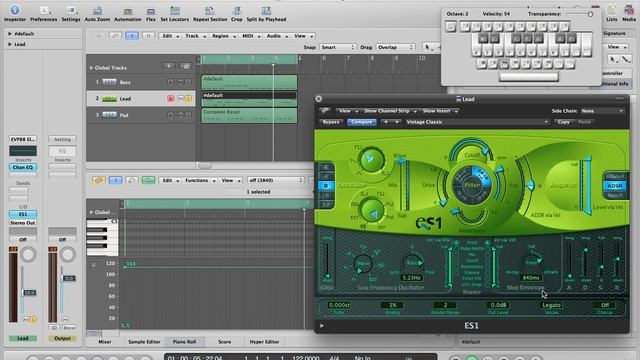Open the Track menu in Arrange area
640x360 pixels.
[x=195, y=36]
